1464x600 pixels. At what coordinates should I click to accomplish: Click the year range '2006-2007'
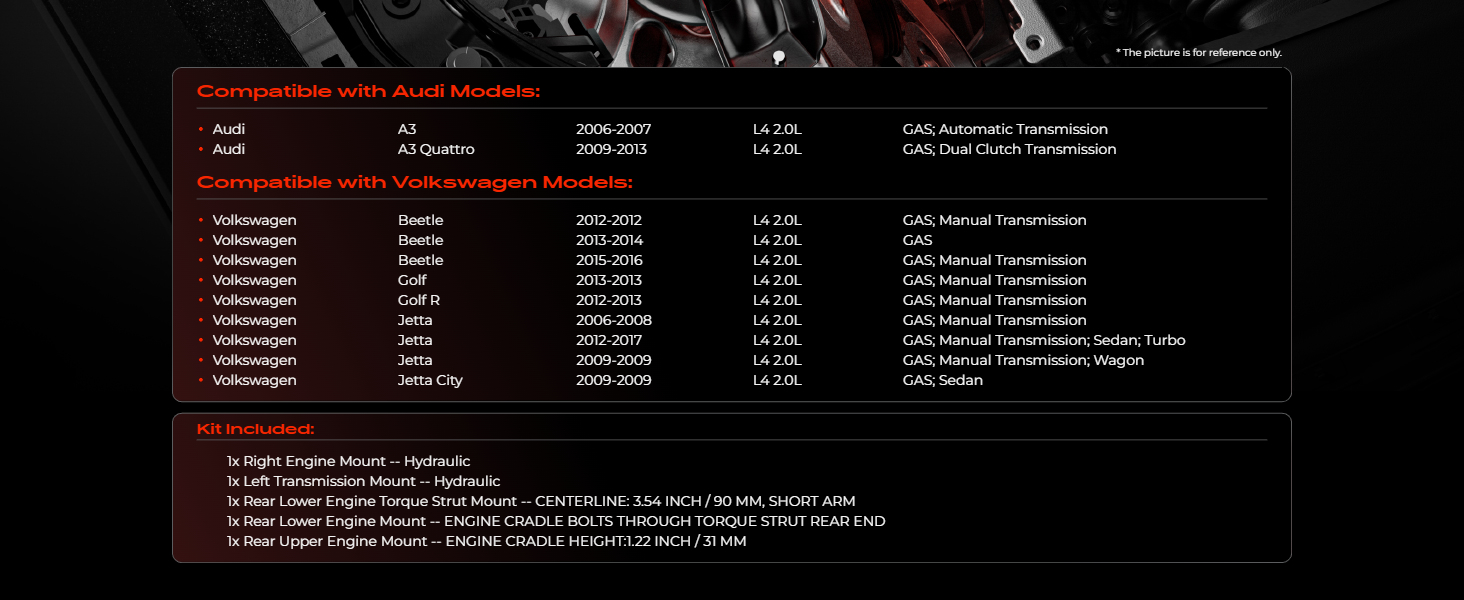coord(613,130)
